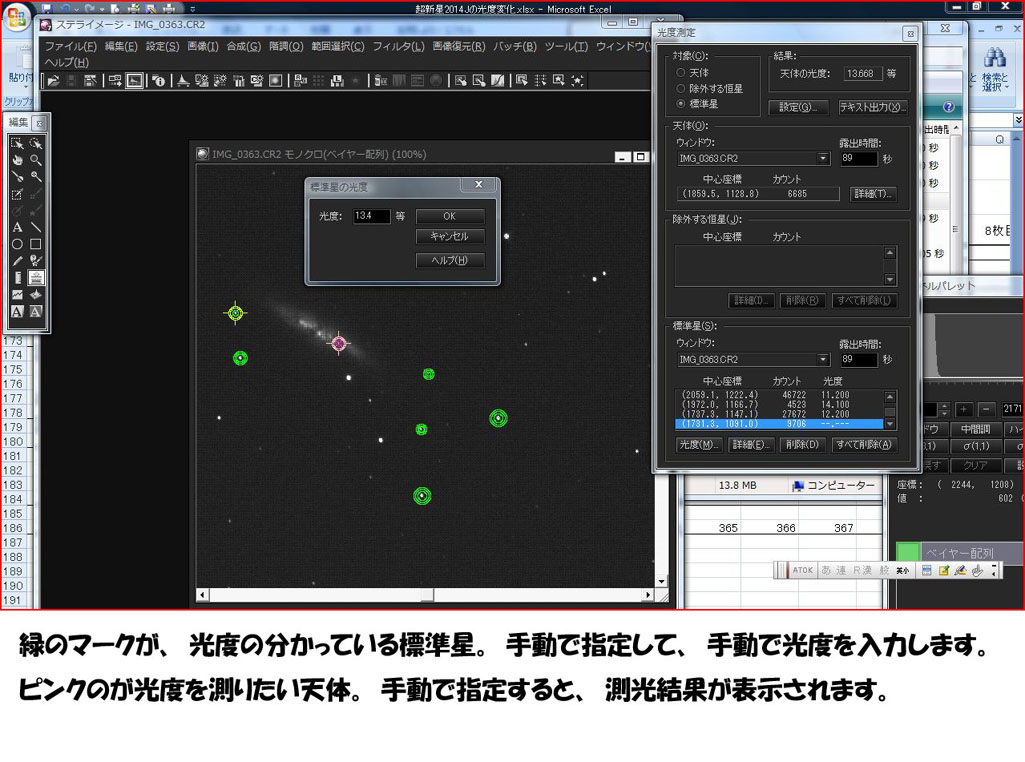Click the tone curve toolbar icon
The height and width of the screenshot is (762, 1025).
[x=497, y=80]
